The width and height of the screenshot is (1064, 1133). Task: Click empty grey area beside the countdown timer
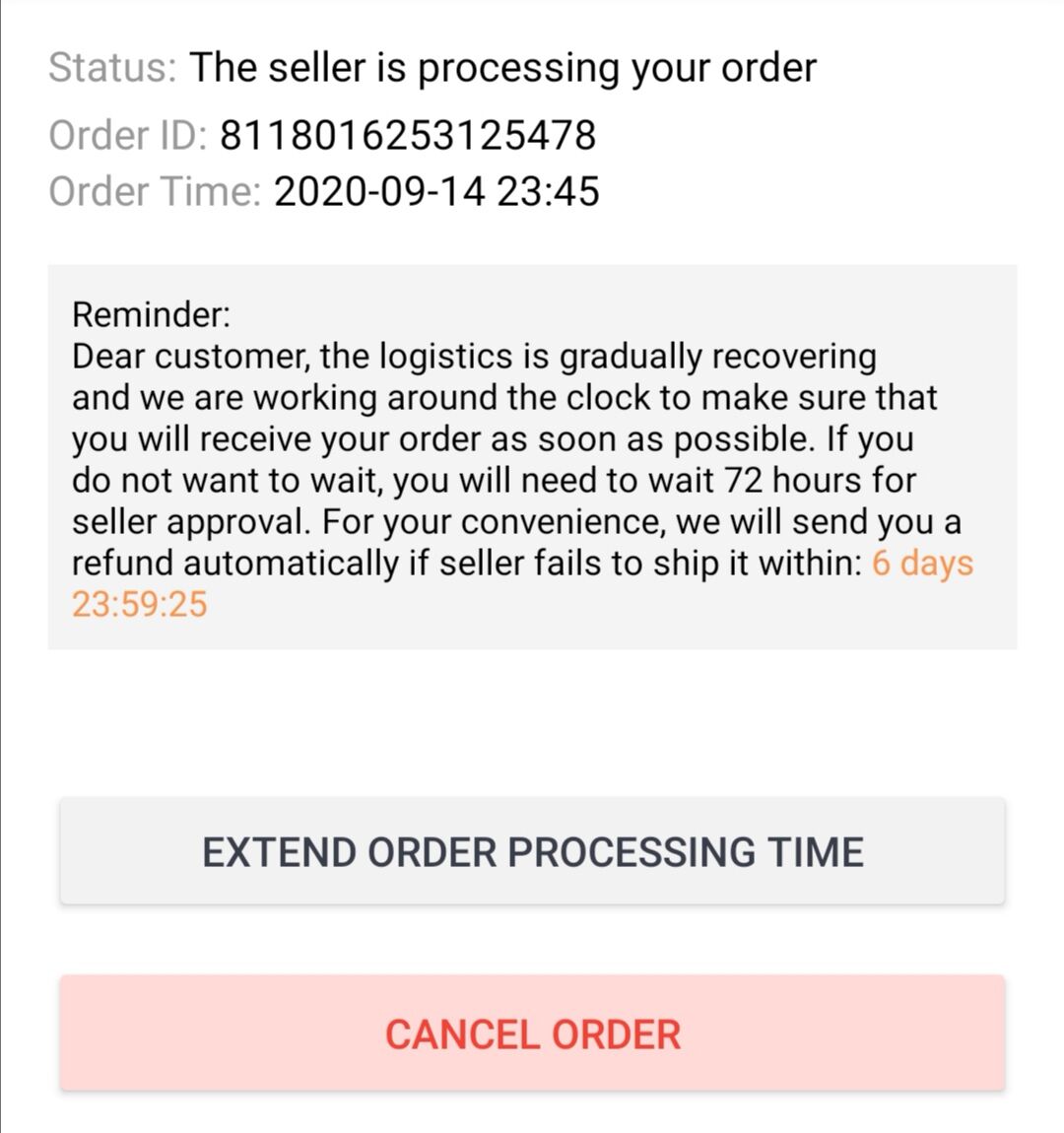578,606
